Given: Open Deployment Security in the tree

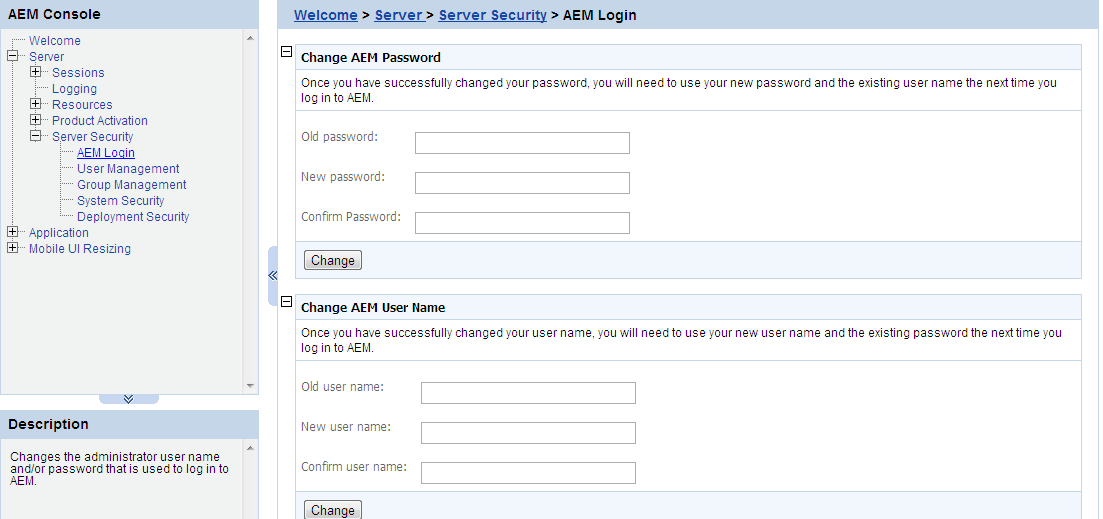Looking at the screenshot, I should tap(133, 217).
